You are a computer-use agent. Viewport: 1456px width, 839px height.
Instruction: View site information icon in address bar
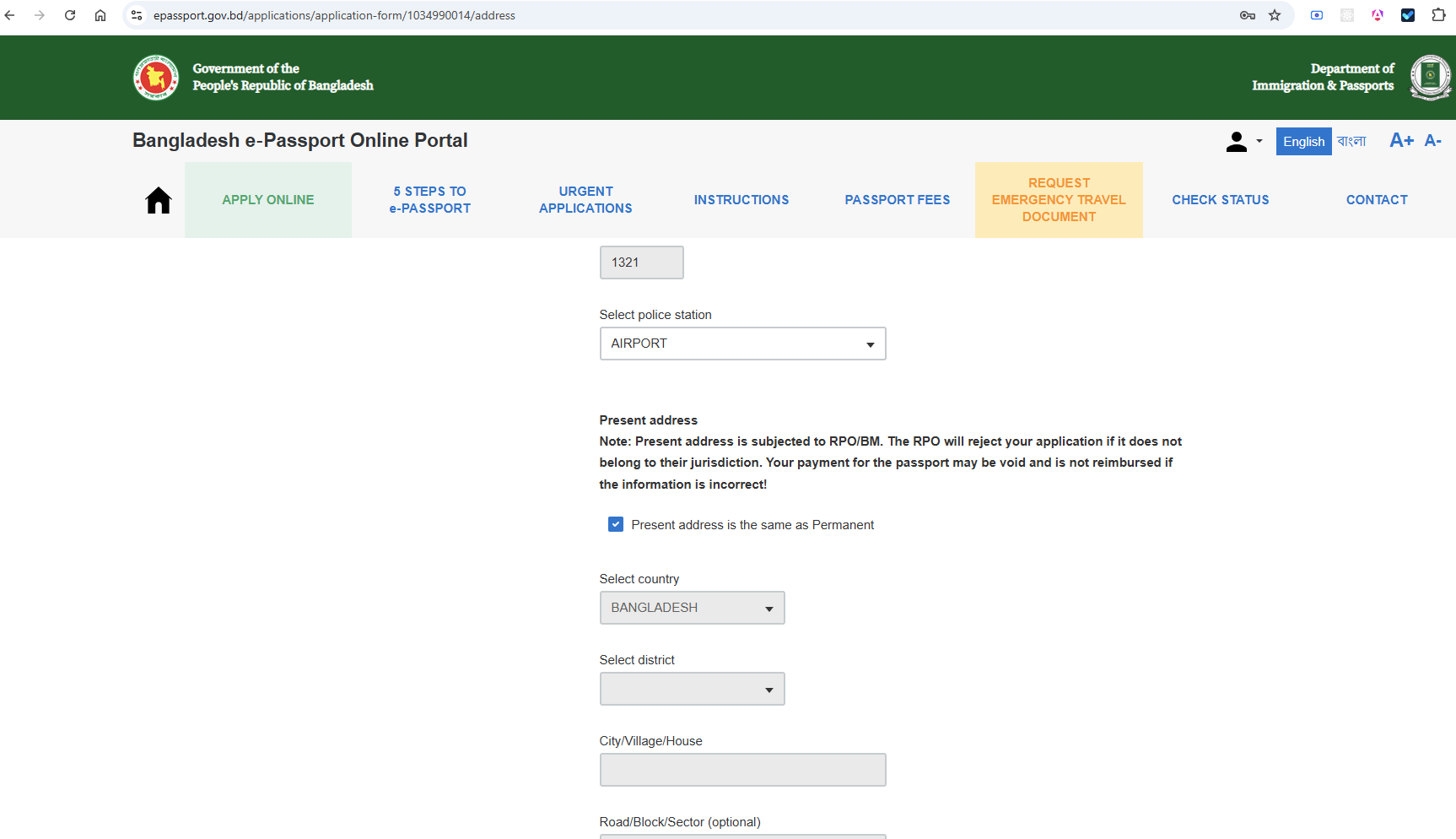click(137, 15)
